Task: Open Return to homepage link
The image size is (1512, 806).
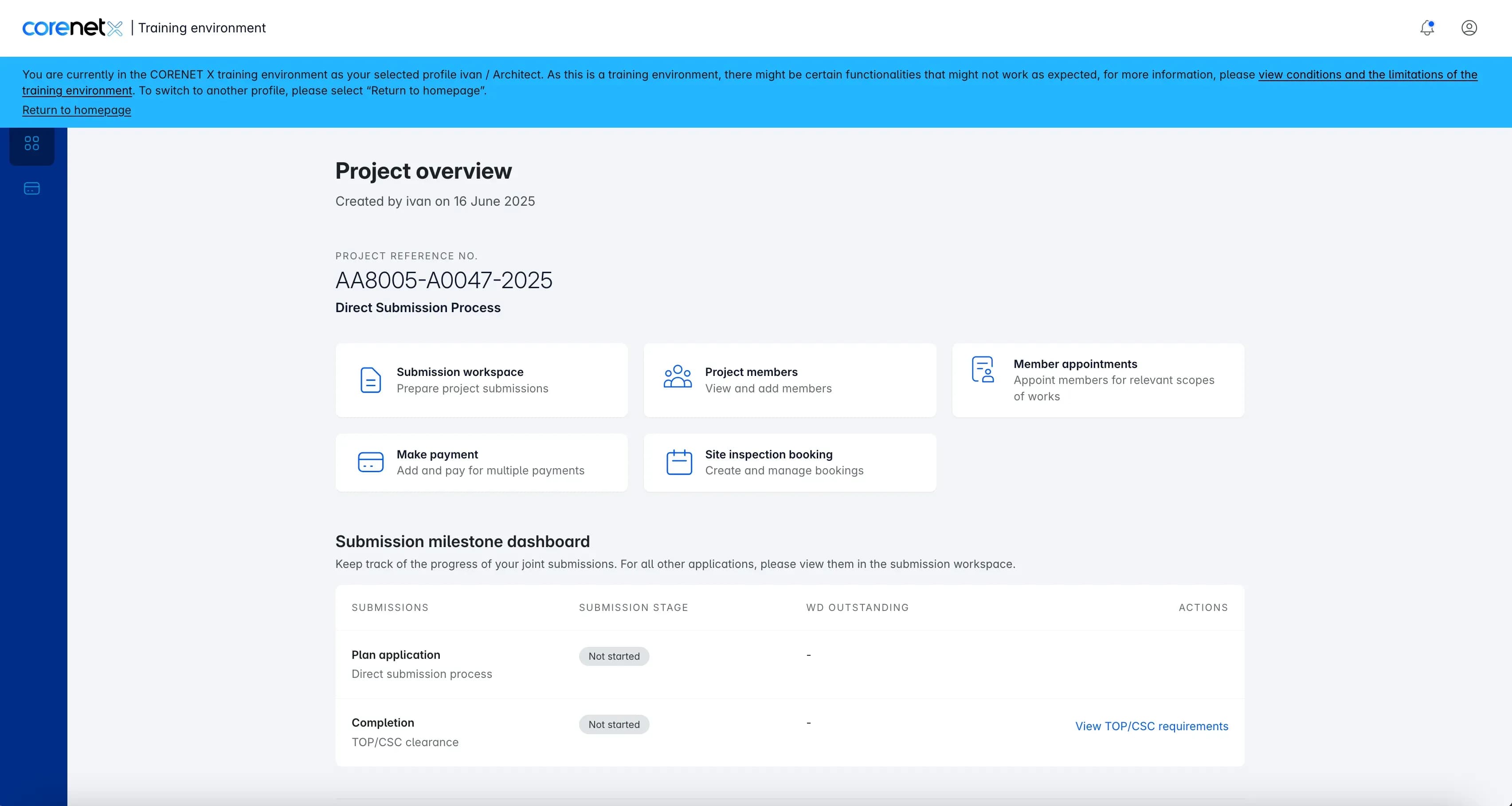Action: coord(76,110)
